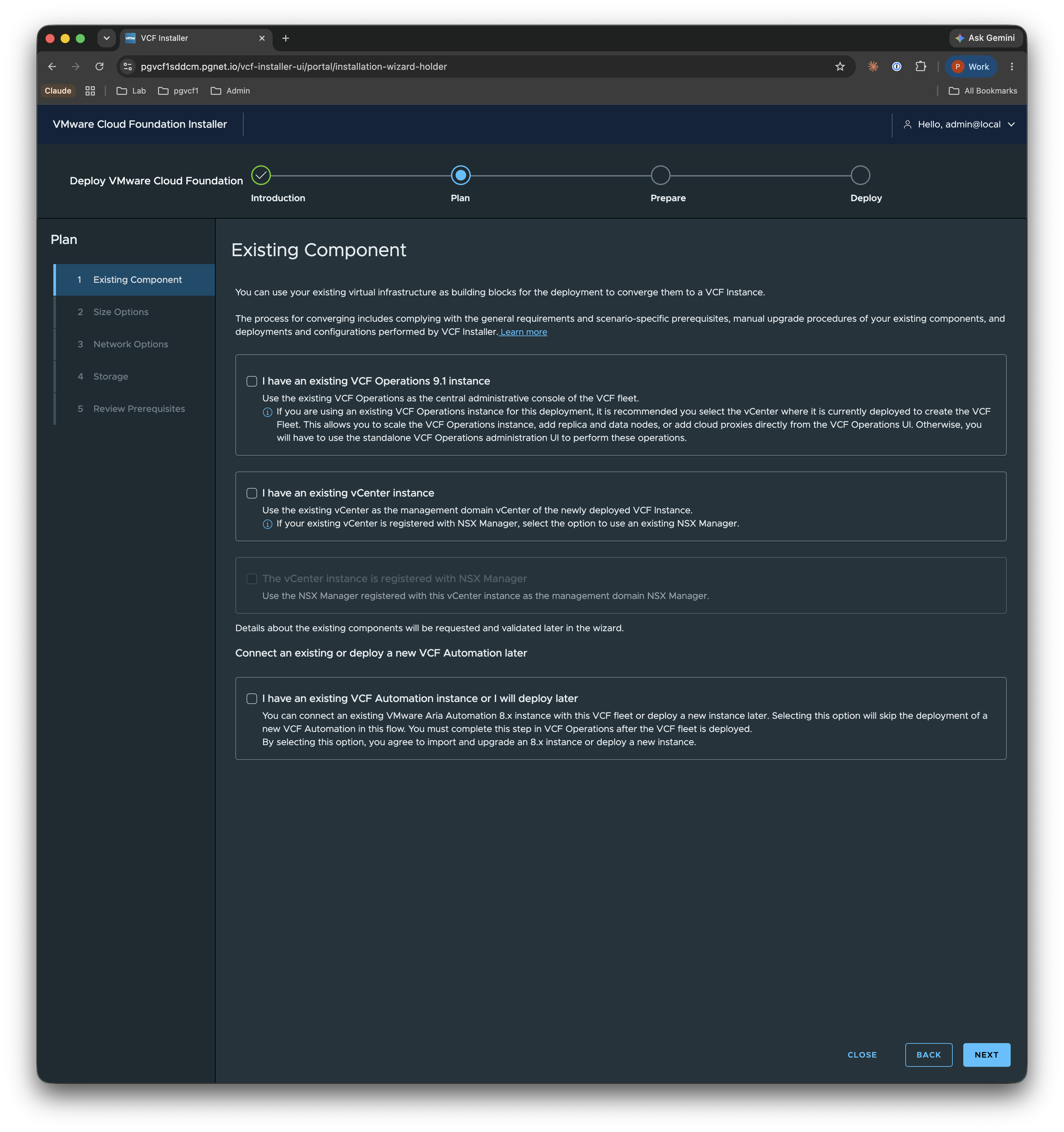Image resolution: width=1064 pixels, height=1132 pixels.
Task: Check existing vCenter instance option
Action: [x=252, y=493]
